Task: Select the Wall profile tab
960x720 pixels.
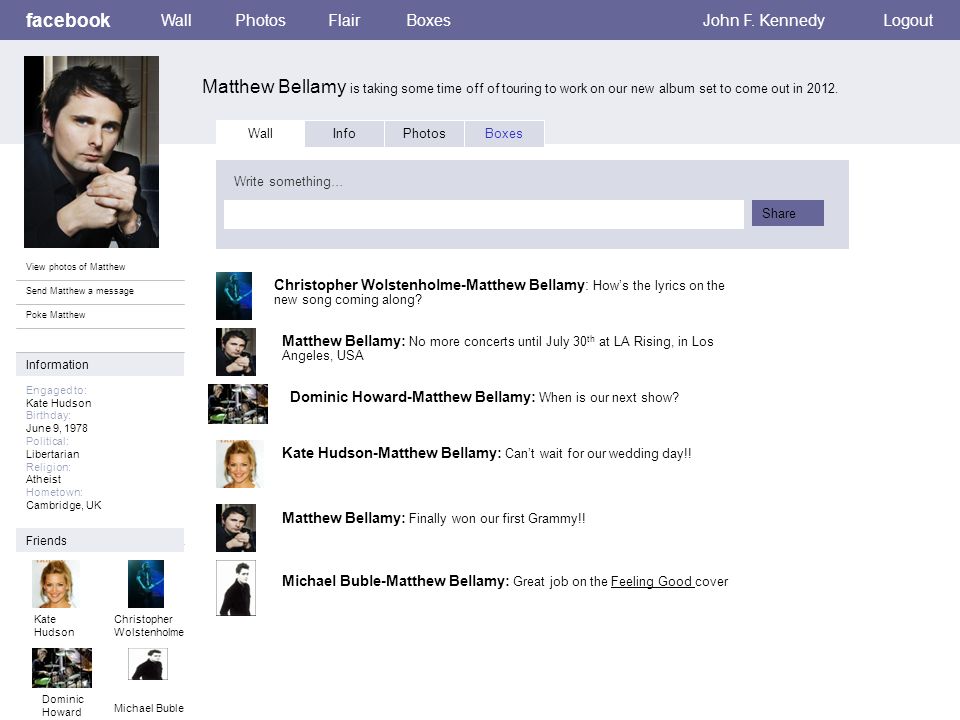Action: pyautogui.click(x=260, y=133)
